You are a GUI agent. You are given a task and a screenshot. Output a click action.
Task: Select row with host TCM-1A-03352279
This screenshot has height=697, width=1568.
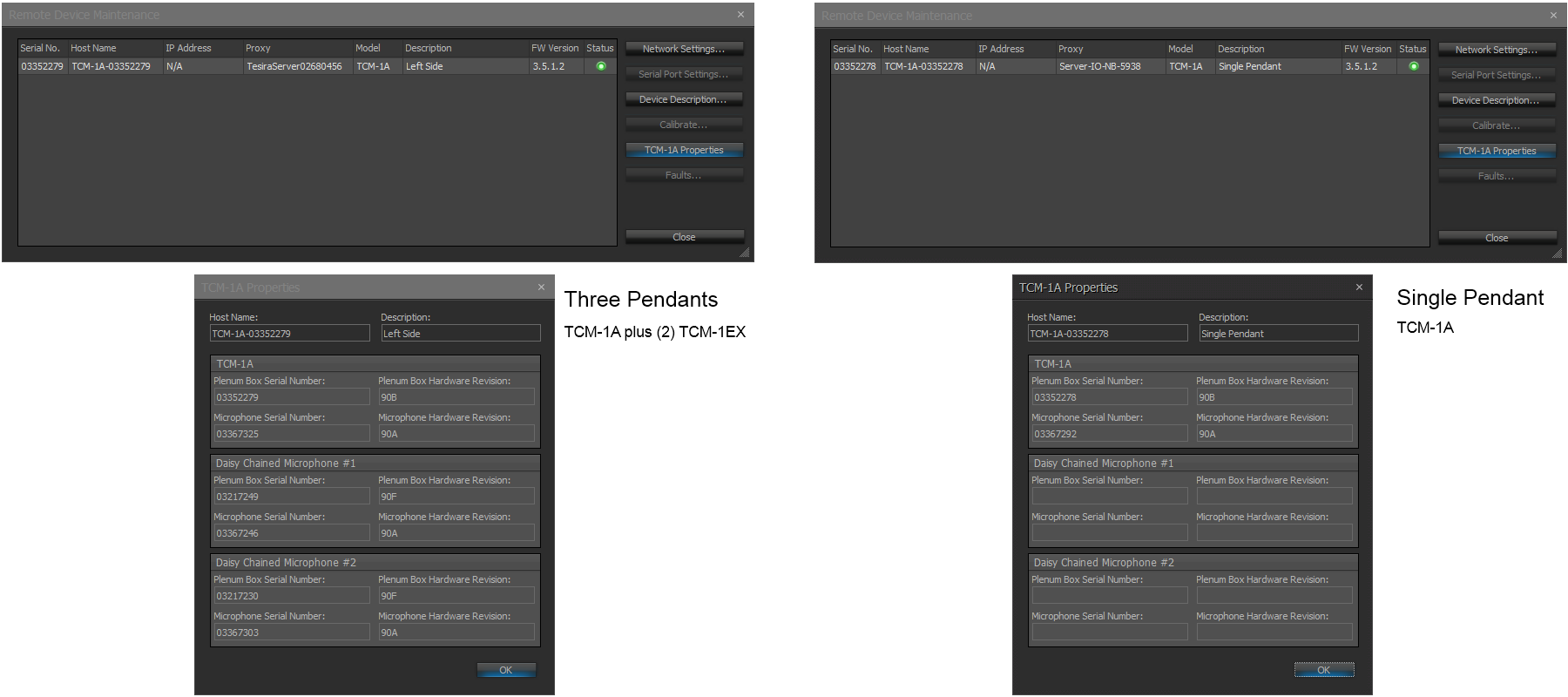[x=317, y=66]
